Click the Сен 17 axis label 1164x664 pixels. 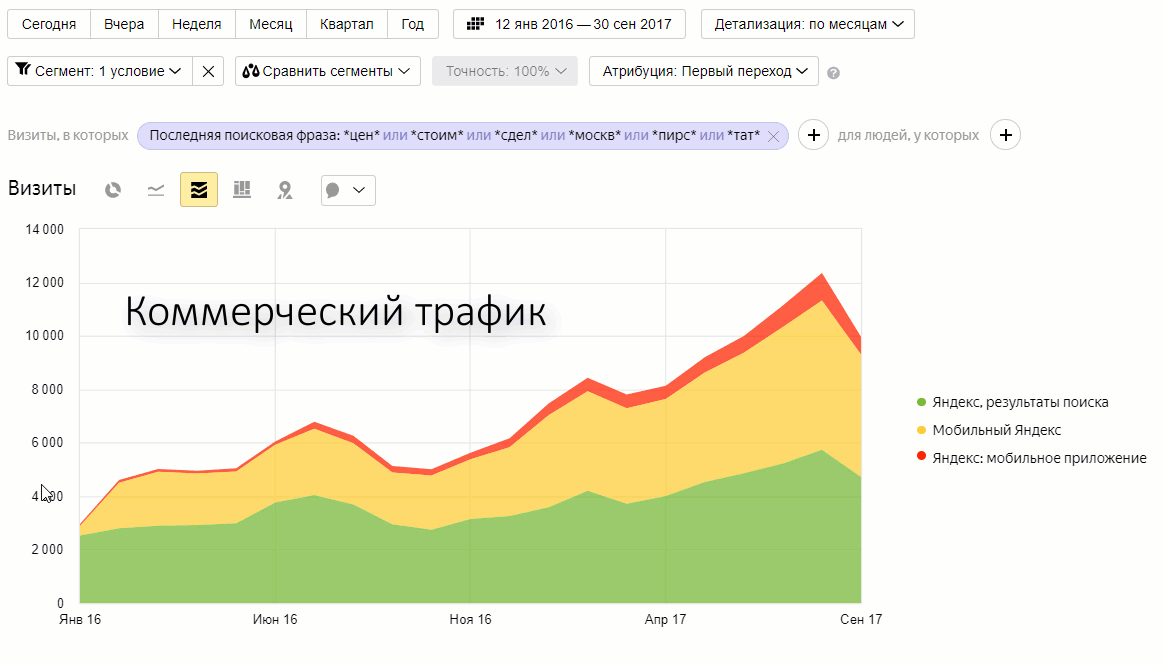[x=861, y=619]
